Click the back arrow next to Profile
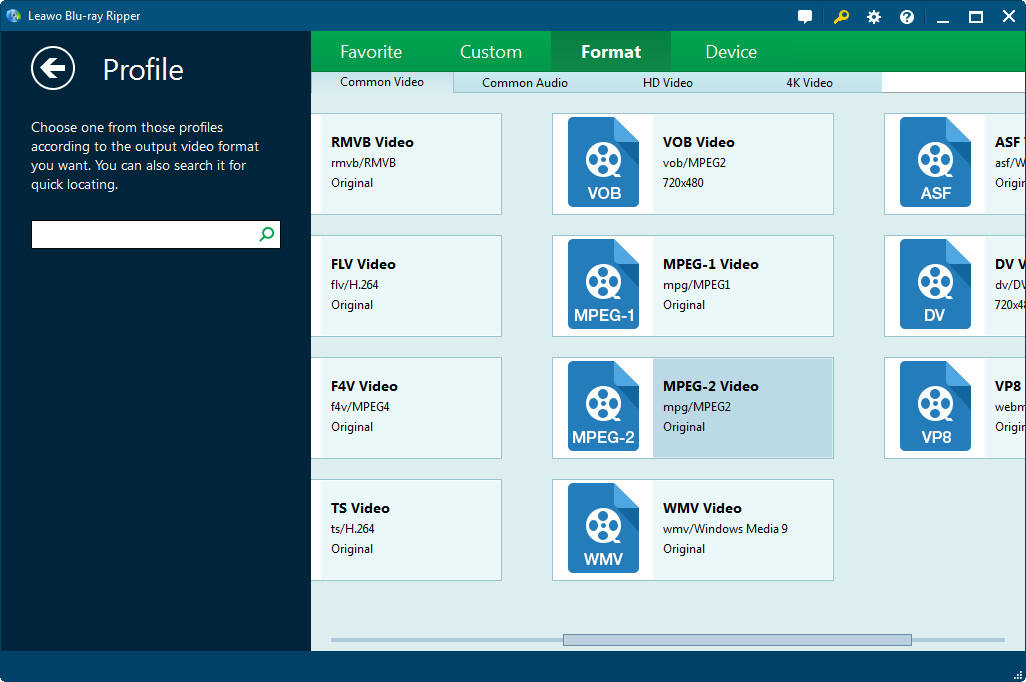The width and height of the screenshot is (1026, 682). (x=53, y=68)
